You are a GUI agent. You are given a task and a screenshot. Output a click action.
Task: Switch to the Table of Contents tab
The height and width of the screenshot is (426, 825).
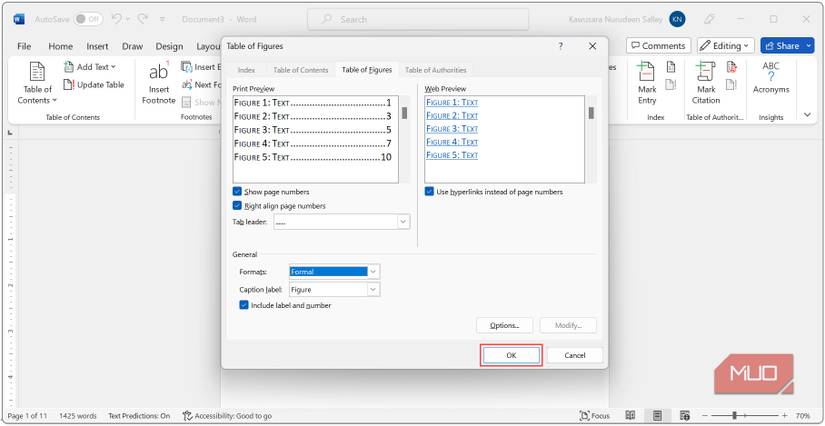(301, 70)
